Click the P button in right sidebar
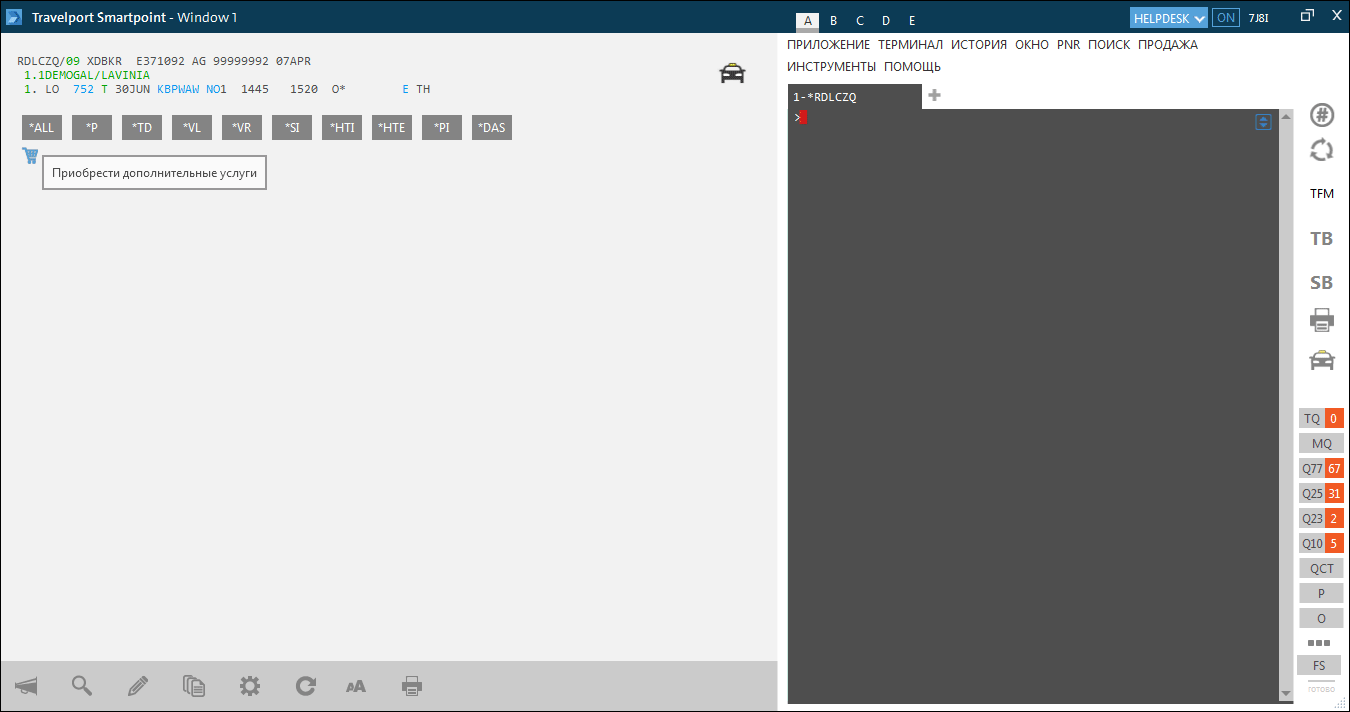1350x712 pixels. [x=1321, y=594]
